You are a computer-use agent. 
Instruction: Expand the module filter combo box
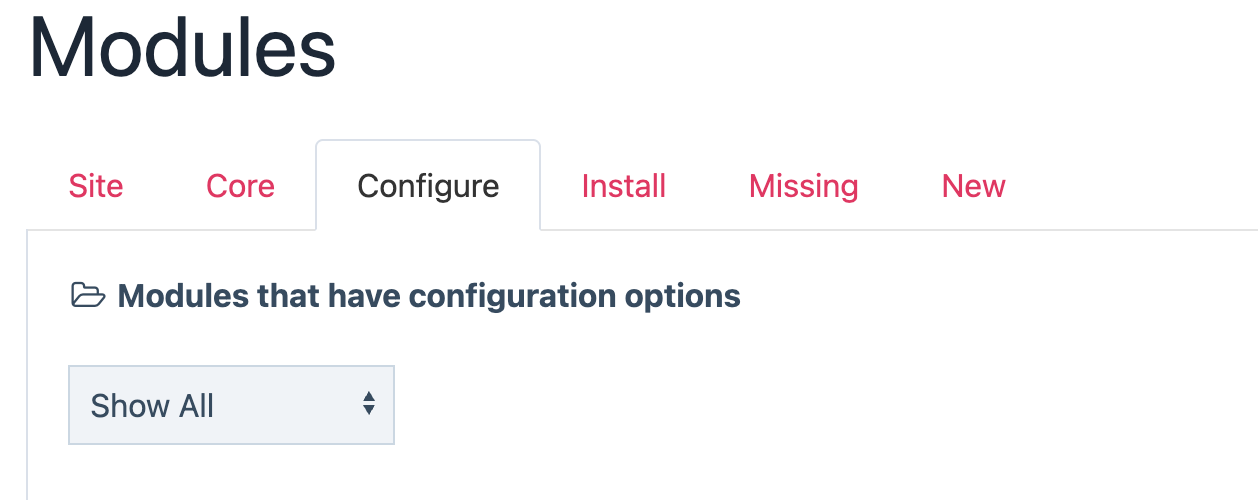[x=231, y=405]
